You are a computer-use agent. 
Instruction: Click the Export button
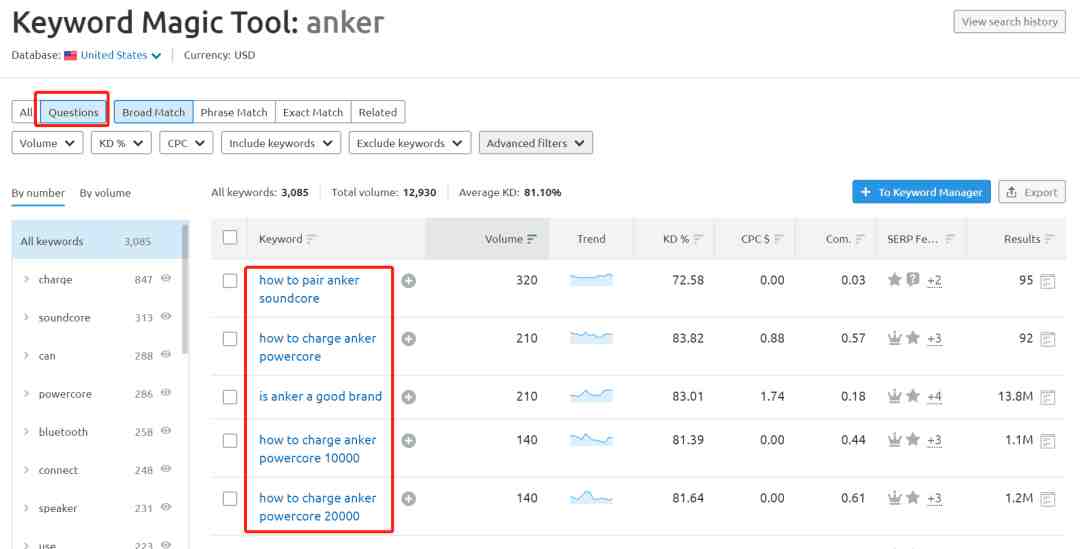tap(1032, 192)
